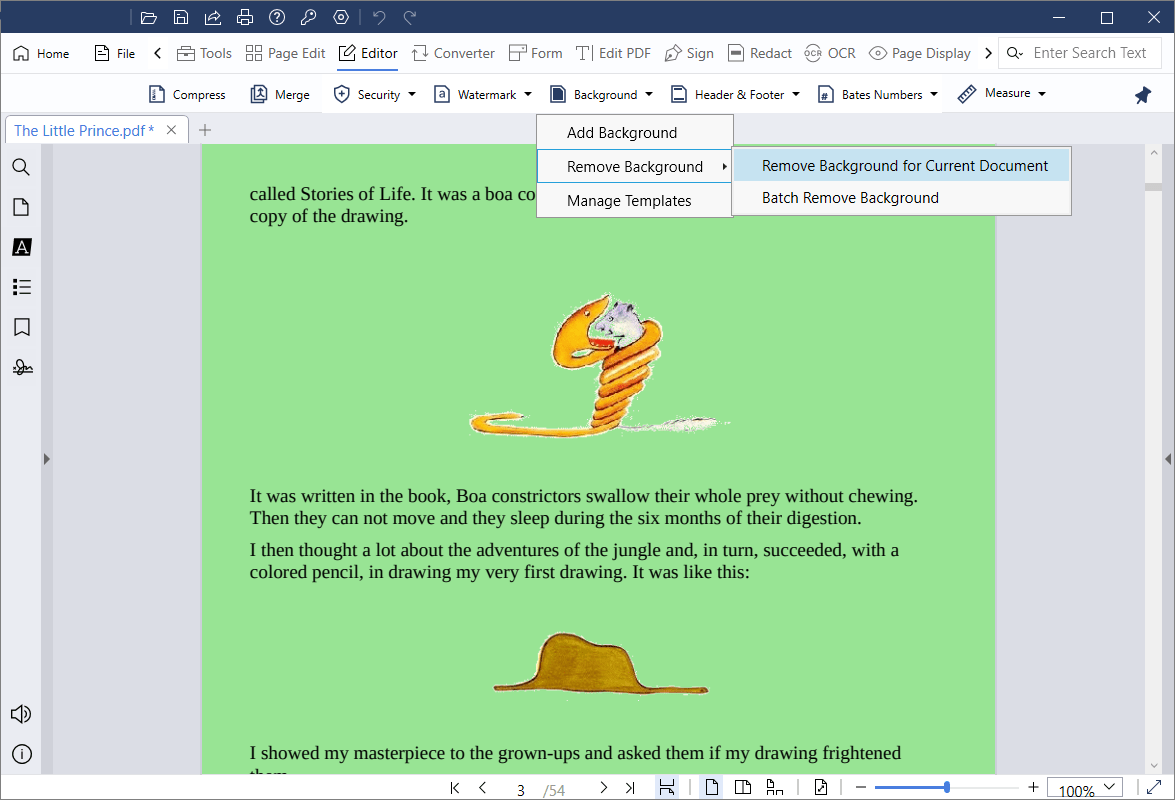Click the read aloud speaker icon
The image size is (1175, 800).
pos(21,714)
